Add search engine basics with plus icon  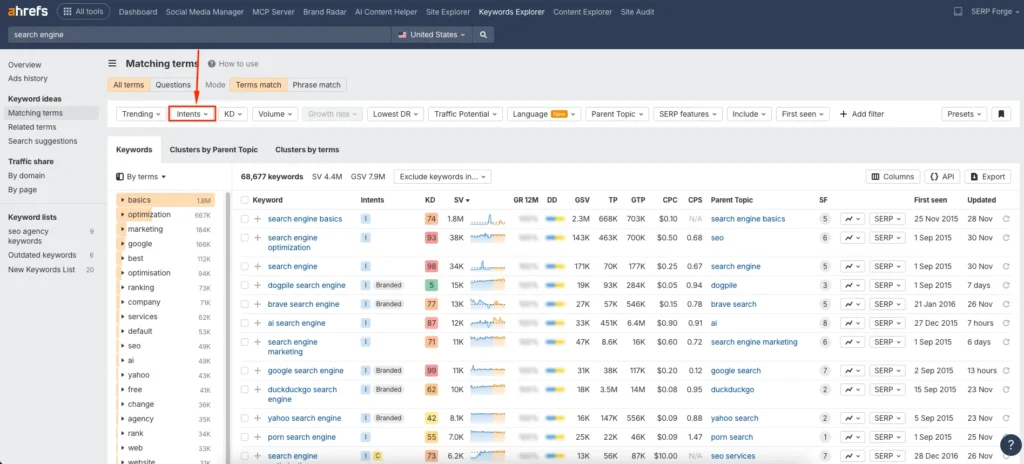point(257,219)
